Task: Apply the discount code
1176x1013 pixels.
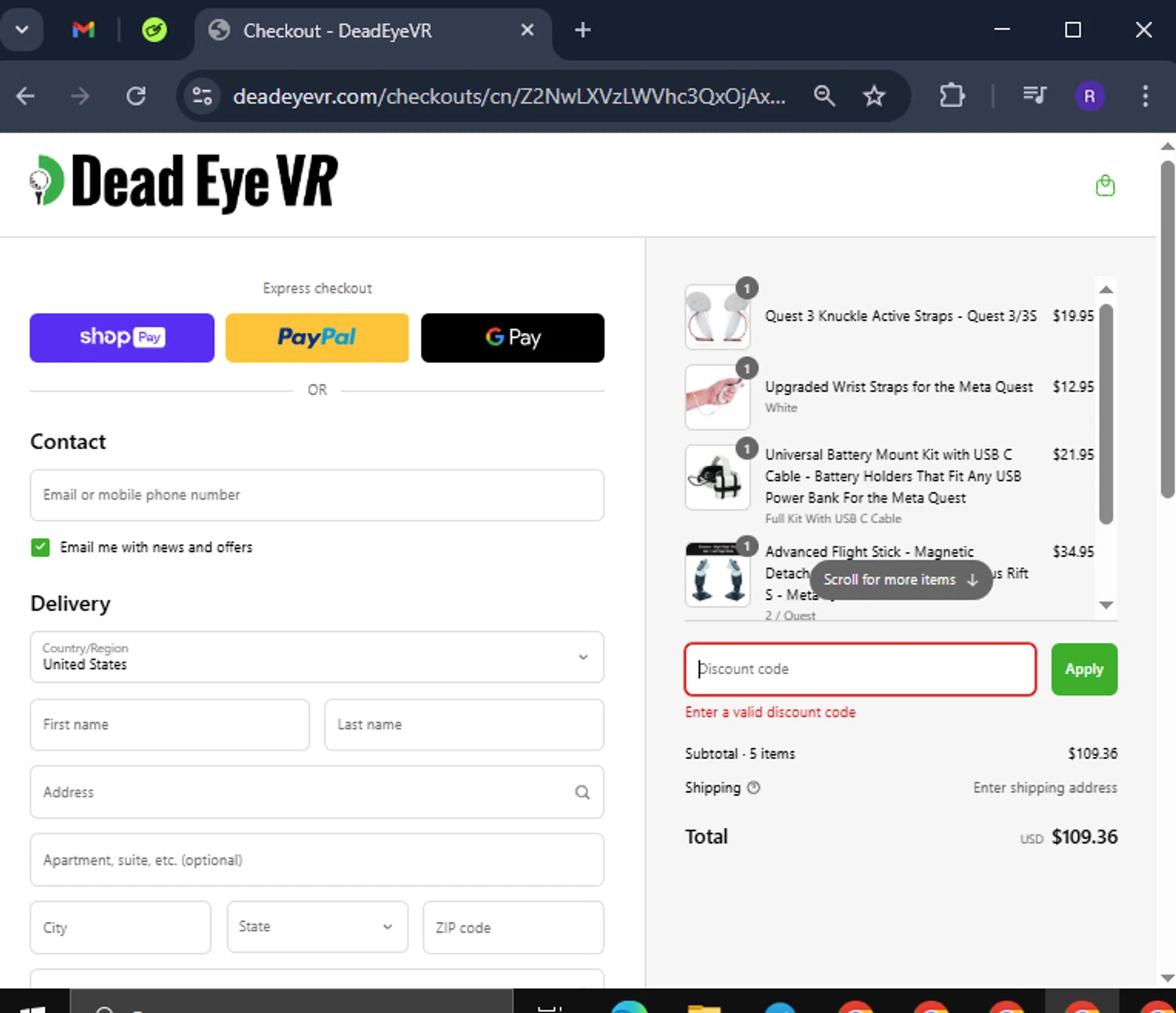Action: [x=1084, y=669]
